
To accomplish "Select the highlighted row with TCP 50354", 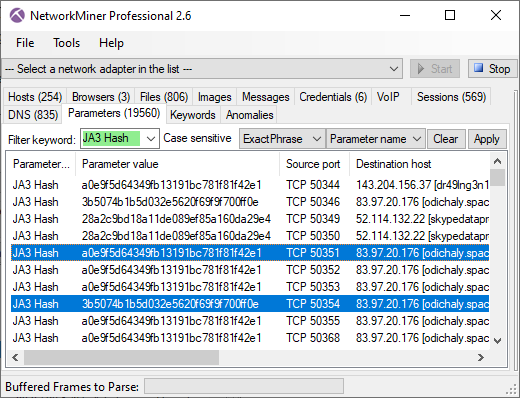I will (250, 304).
